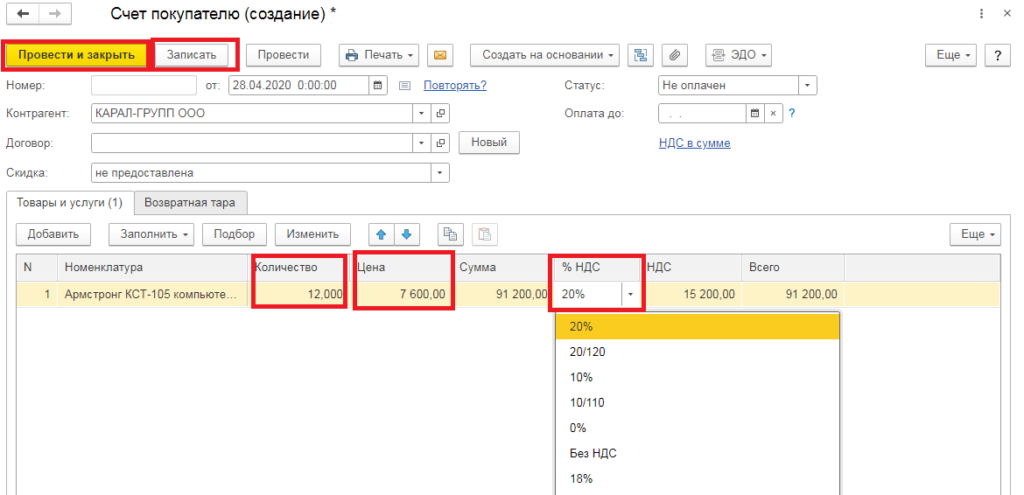Viewport: 1024px width, 495px height.
Task: Click the Провести button
Action: click(283, 56)
